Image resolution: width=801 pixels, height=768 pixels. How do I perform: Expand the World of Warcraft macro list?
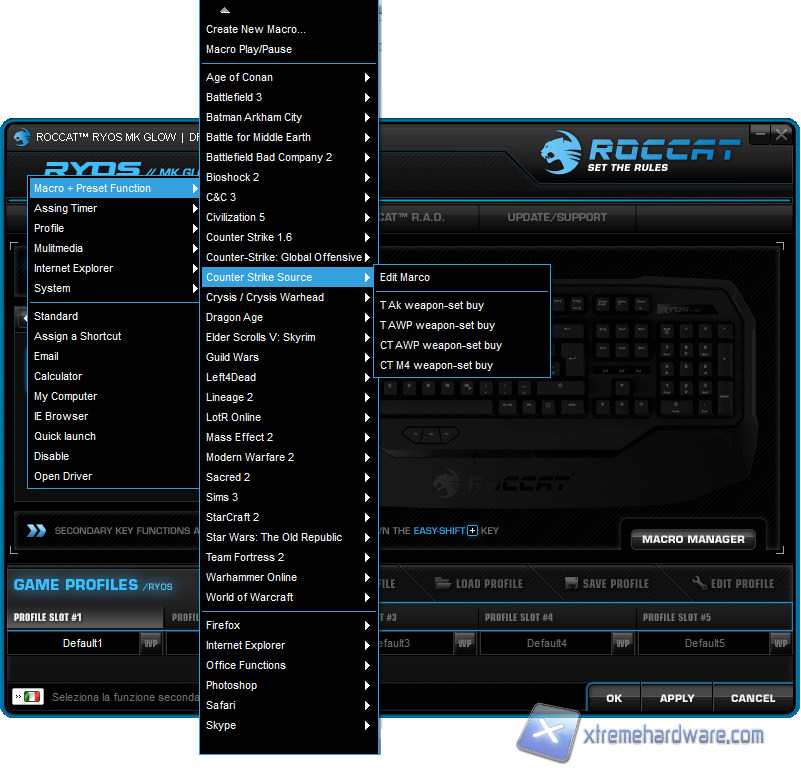[x=288, y=597]
